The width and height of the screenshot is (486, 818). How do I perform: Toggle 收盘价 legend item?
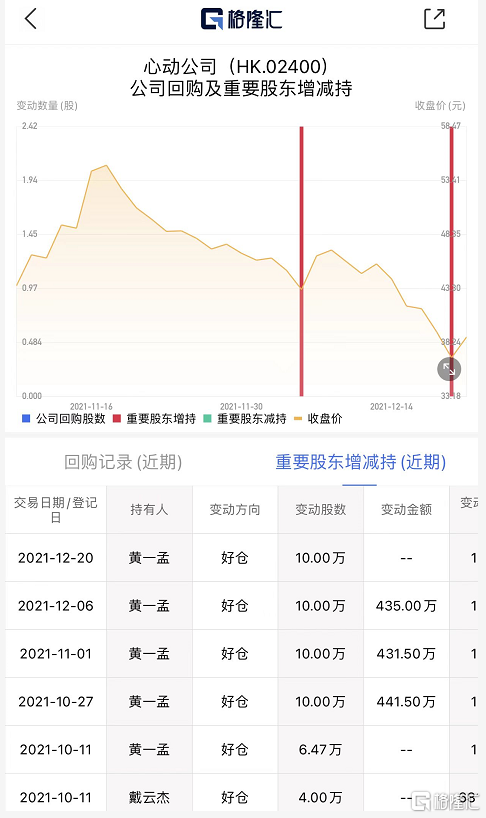pos(318,418)
